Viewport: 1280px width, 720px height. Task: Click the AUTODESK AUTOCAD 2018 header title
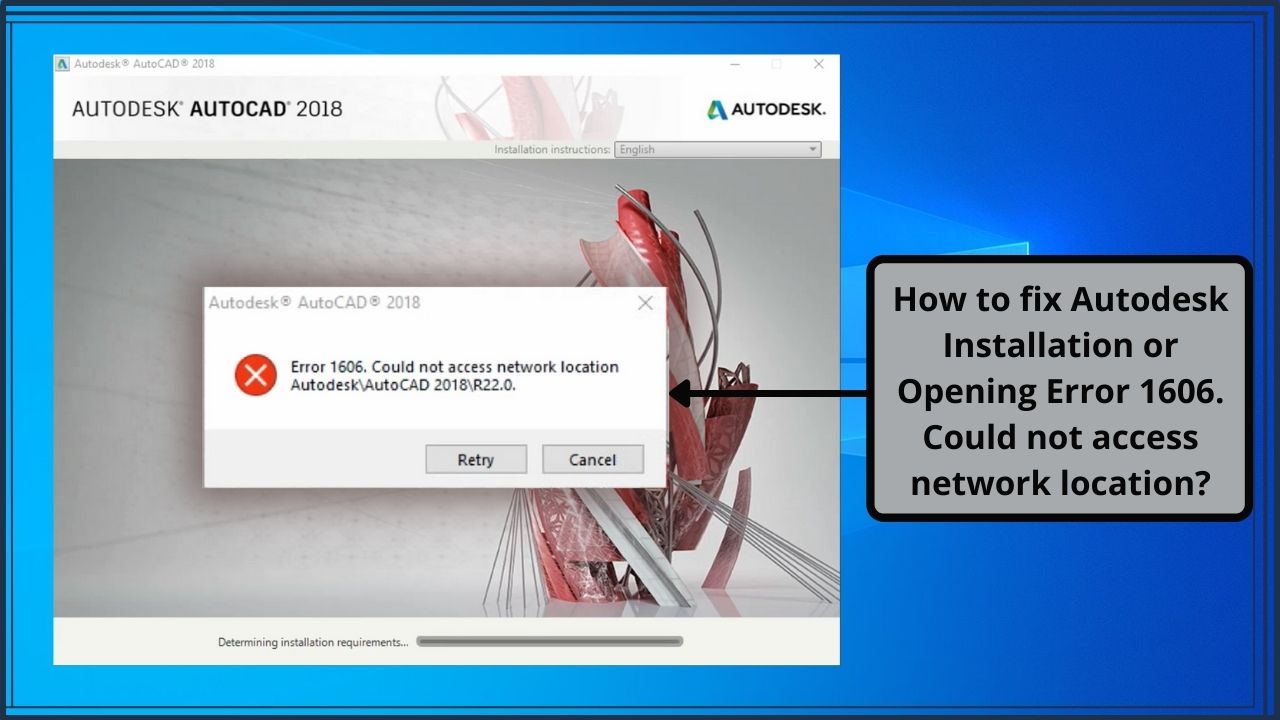[x=207, y=109]
